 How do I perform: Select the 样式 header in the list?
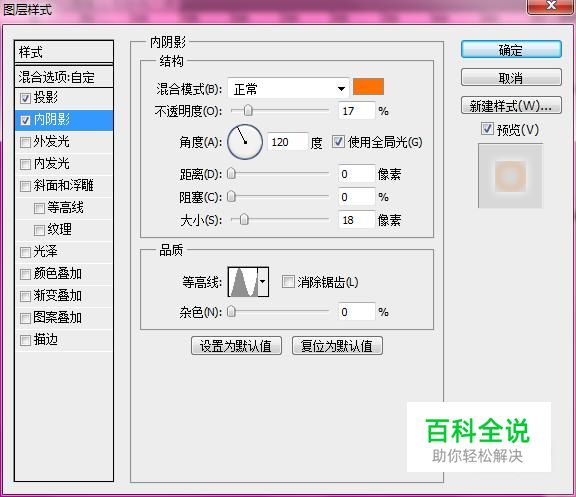point(64,52)
